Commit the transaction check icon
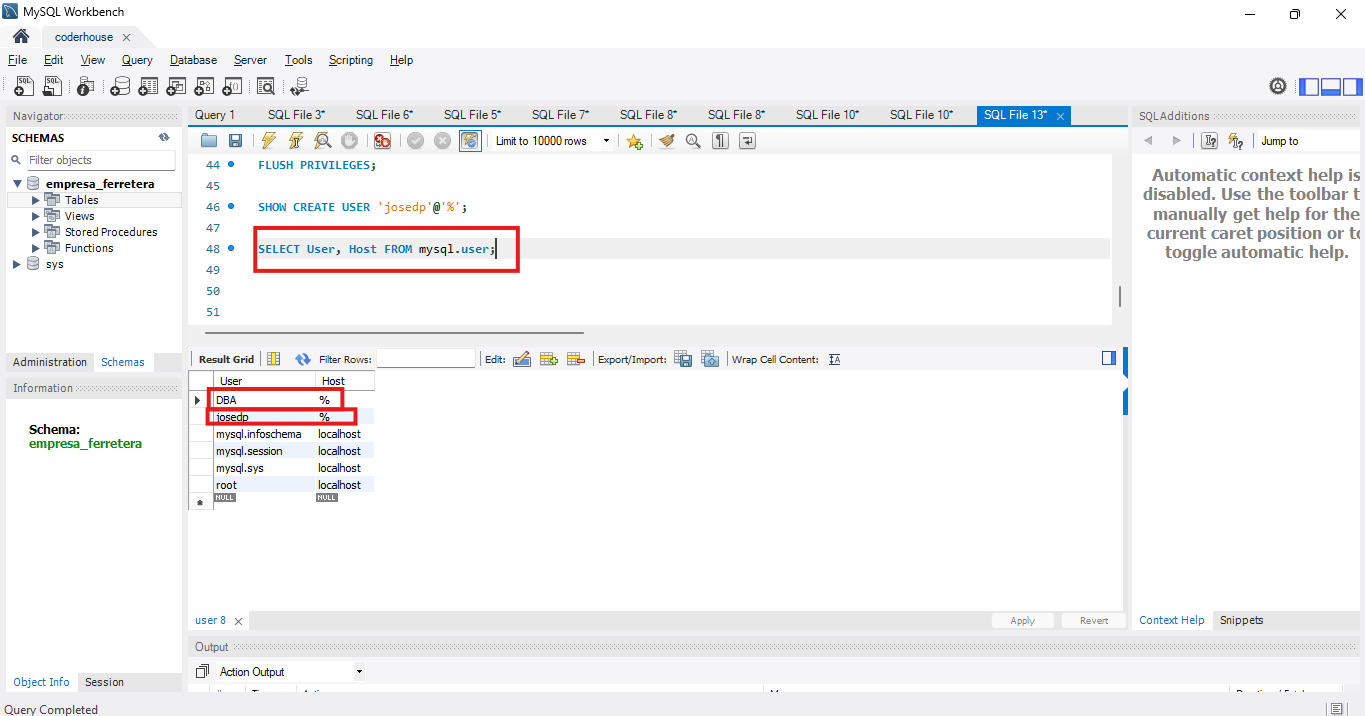 [x=415, y=141]
